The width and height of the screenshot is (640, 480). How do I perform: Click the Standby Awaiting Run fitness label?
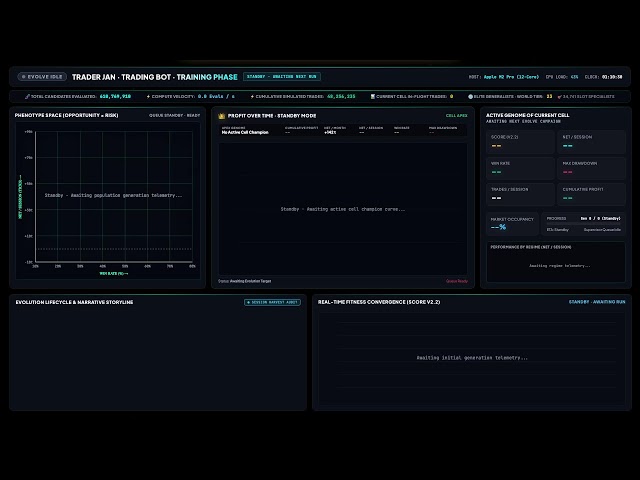597,302
